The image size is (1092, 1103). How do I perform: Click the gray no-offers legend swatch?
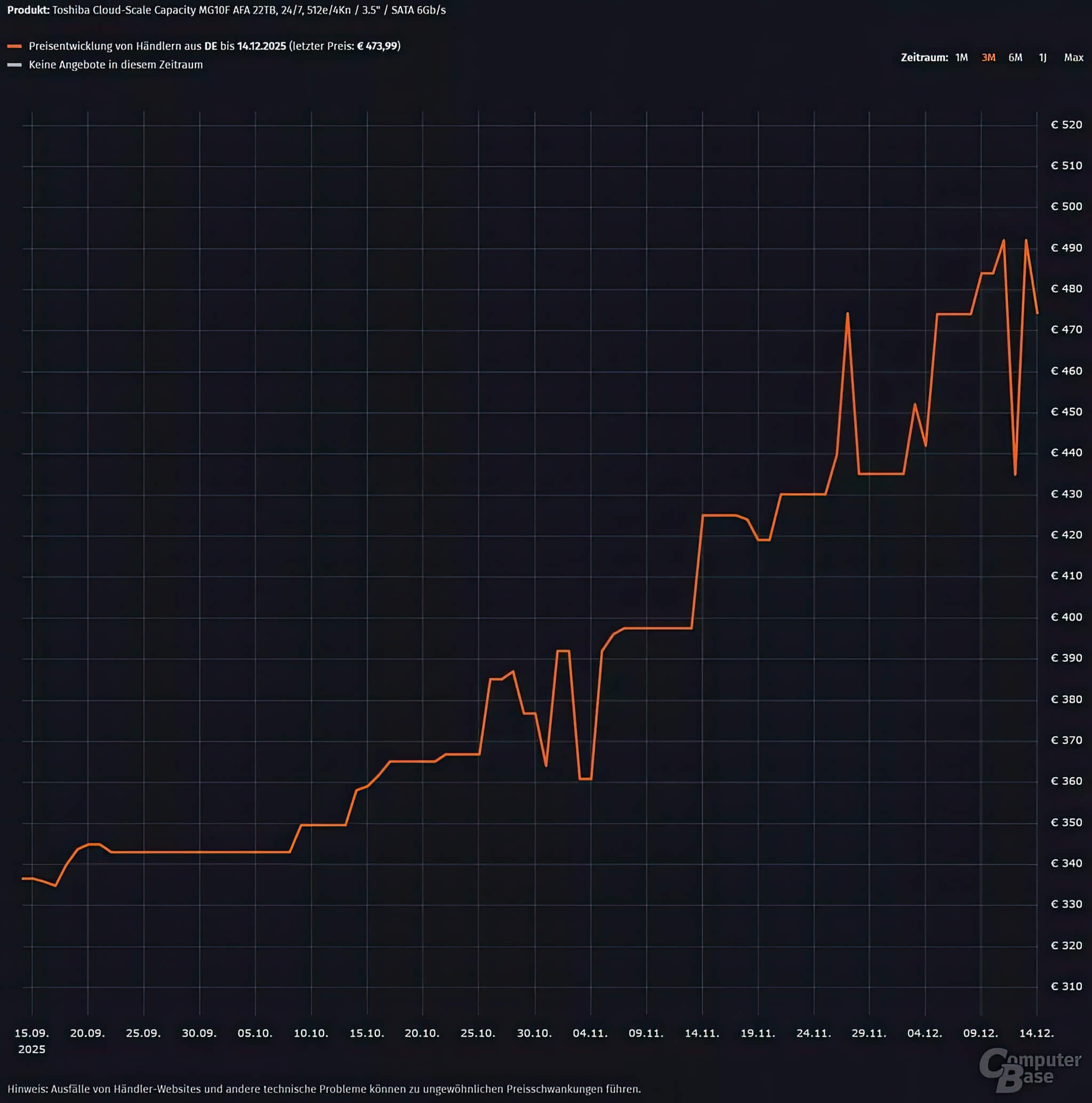pos(14,65)
